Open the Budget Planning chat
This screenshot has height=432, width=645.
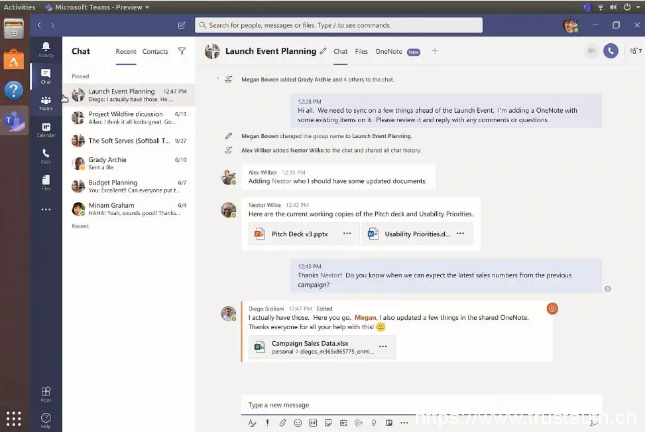(129, 186)
